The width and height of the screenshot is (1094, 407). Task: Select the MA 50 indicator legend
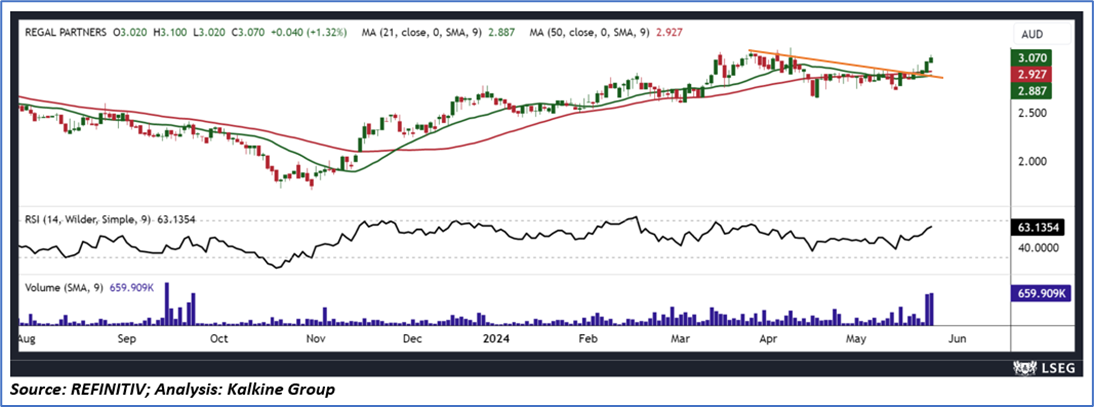pos(604,32)
